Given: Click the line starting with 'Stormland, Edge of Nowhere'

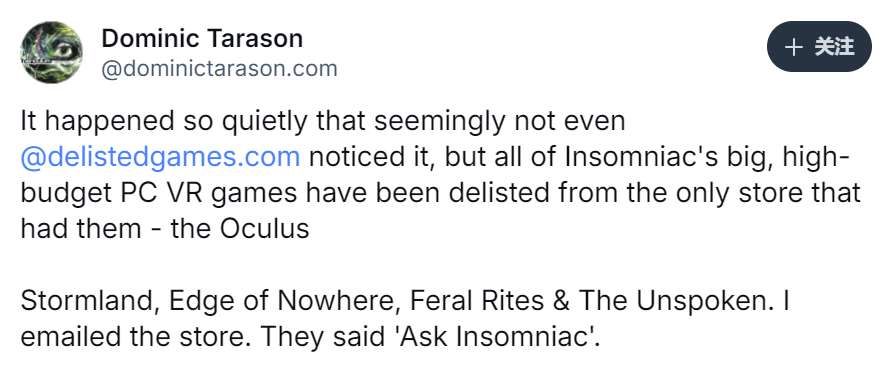Looking at the screenshot, I should click(x=405, y=301).
